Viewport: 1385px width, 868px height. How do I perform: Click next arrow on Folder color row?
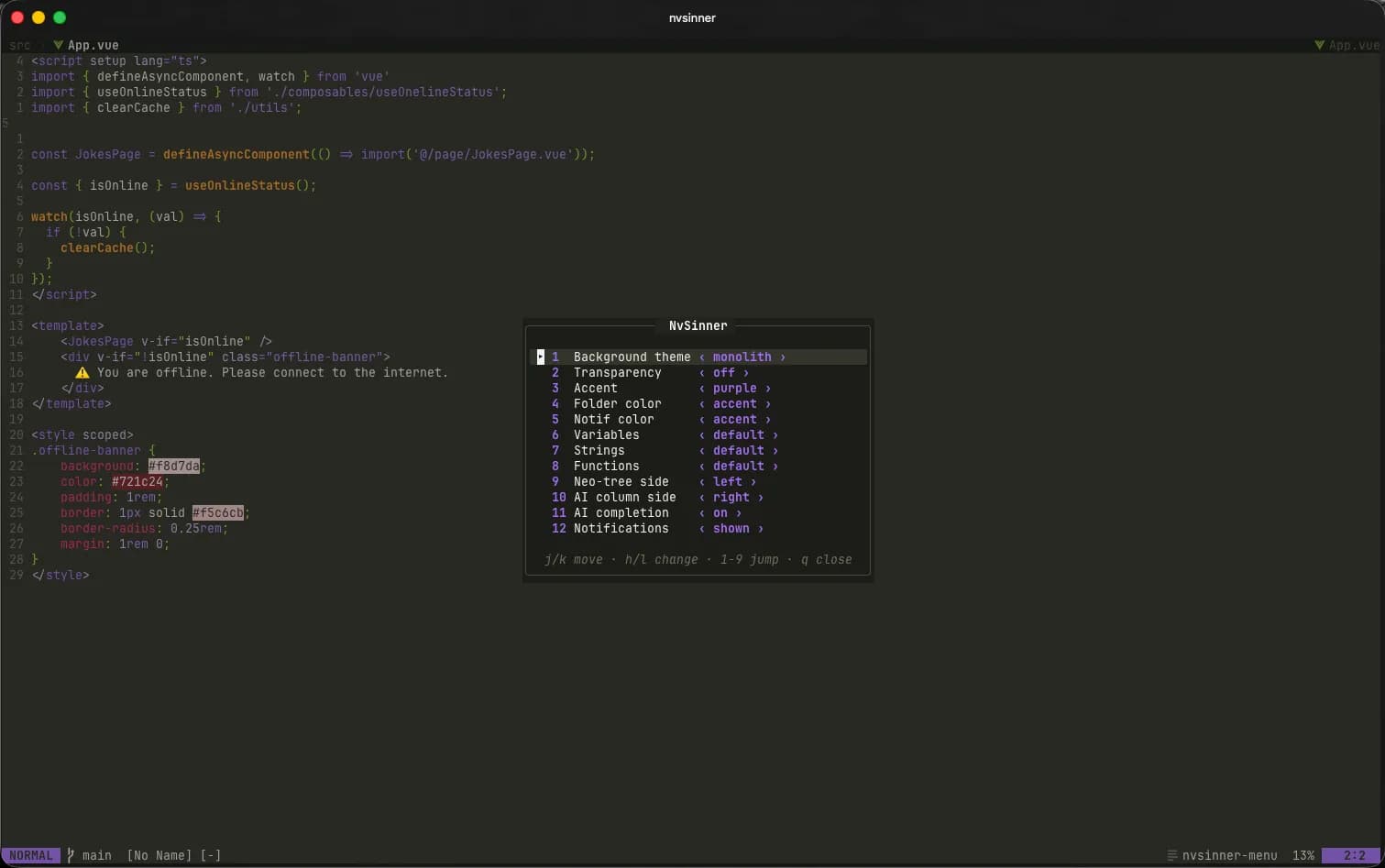768,404
